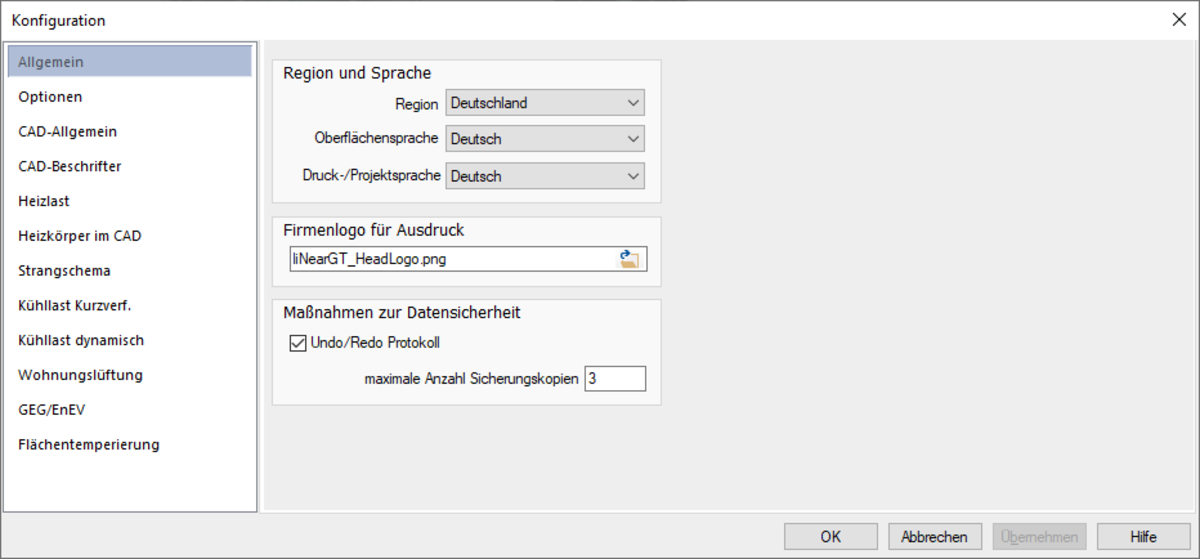This screenshot has height=559, width=1200.
Task: Open Hilfe for this dialog
Action: (x=1143, y=537)
